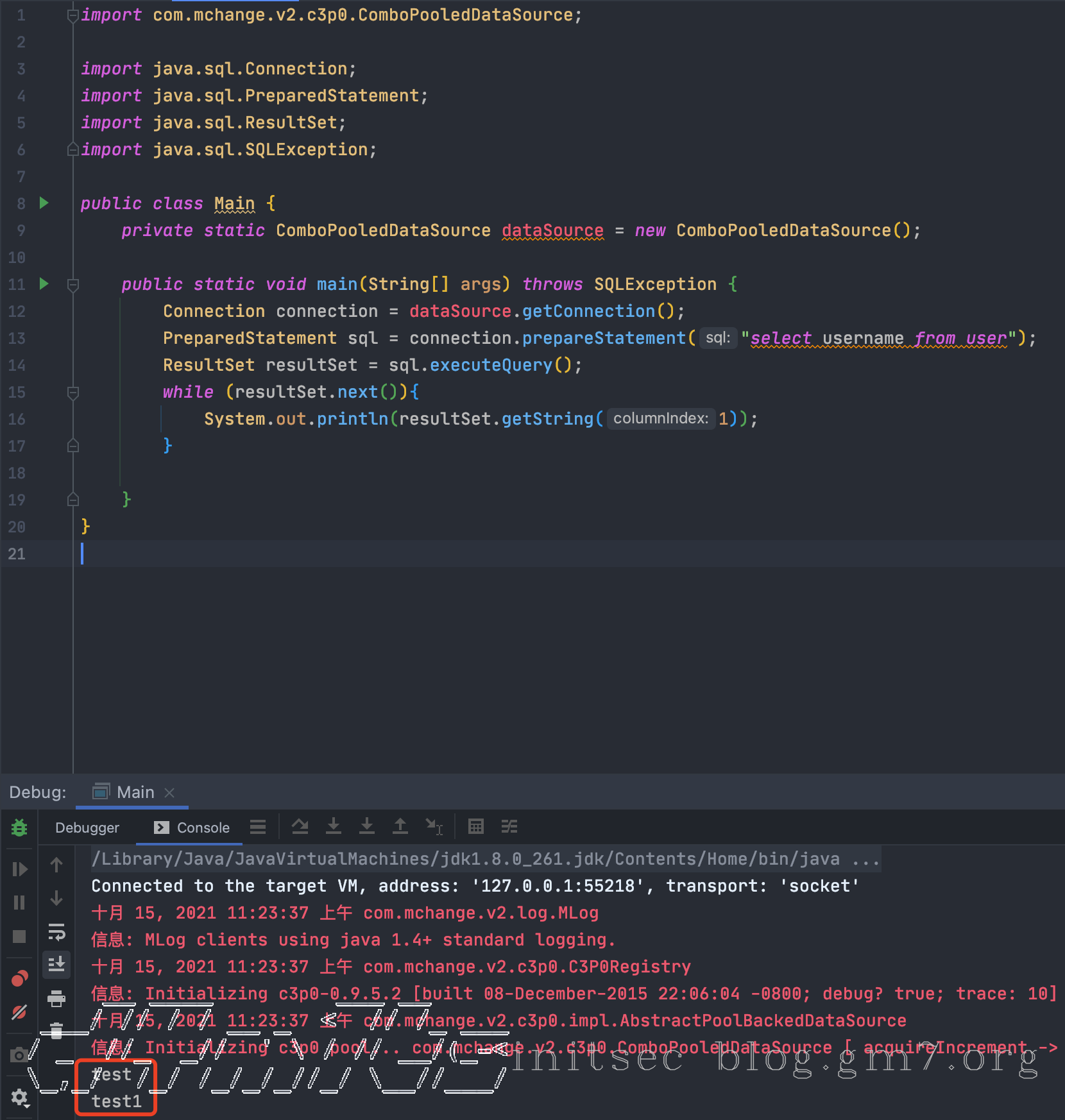Toggle scroll to end of console
The height and width of the screenshot is (1120, 1065).
click(x=56, y=964)
